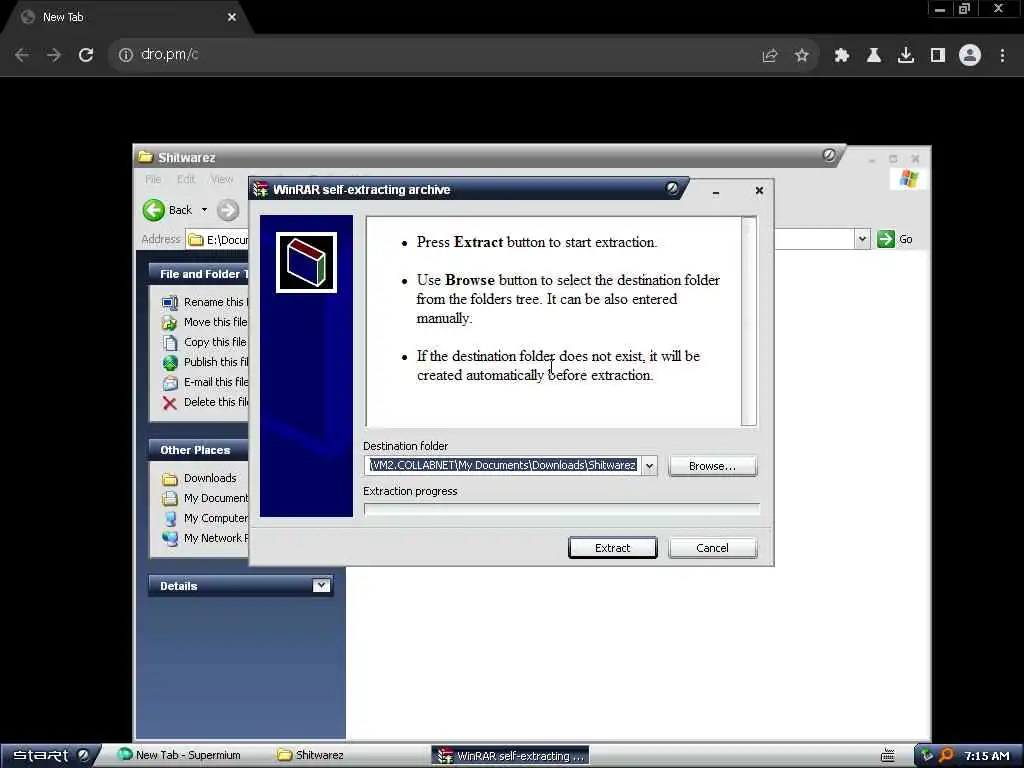
Task: Open the File menu in Shitwarez window
Action: [153, 179]
